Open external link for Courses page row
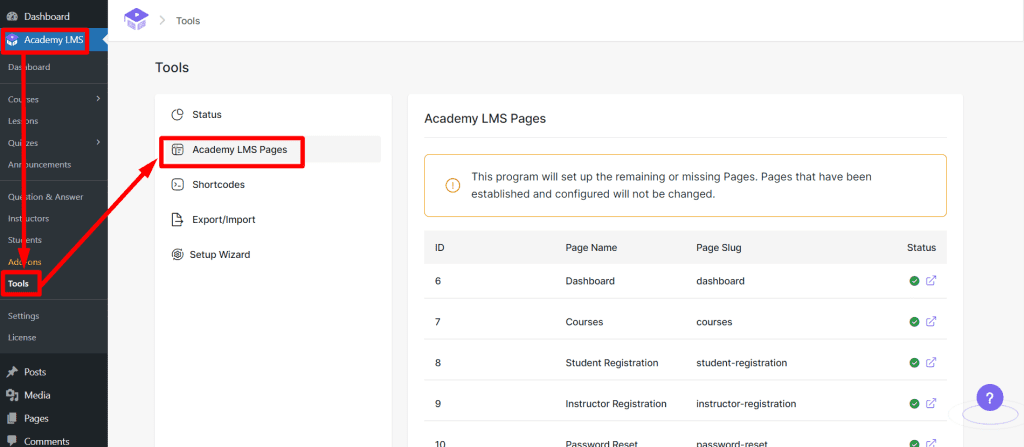 [x=931, y=322]
